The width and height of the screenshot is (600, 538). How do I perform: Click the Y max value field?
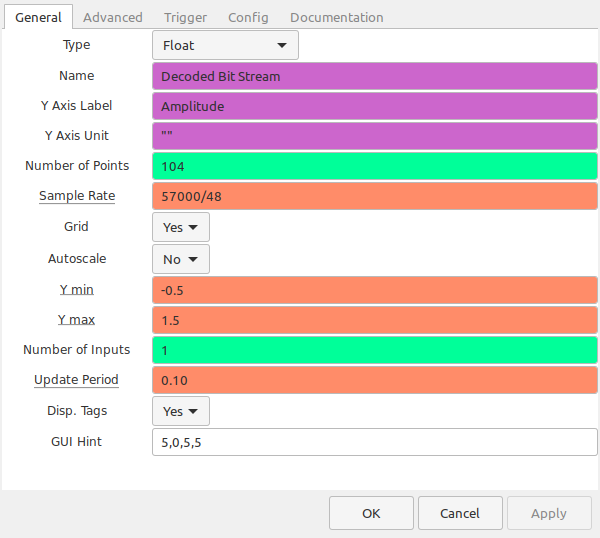(375, 320)
